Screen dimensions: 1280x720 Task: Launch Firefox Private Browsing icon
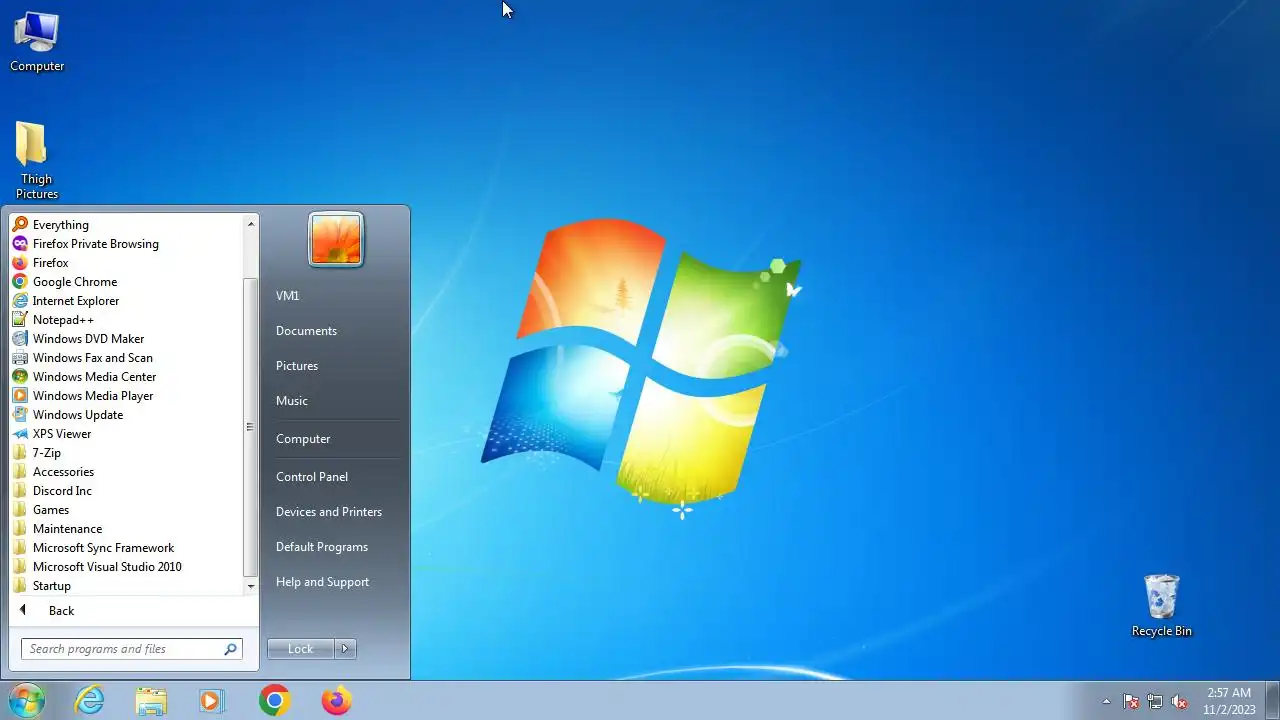pyautogui.click(x=20, y=244)
